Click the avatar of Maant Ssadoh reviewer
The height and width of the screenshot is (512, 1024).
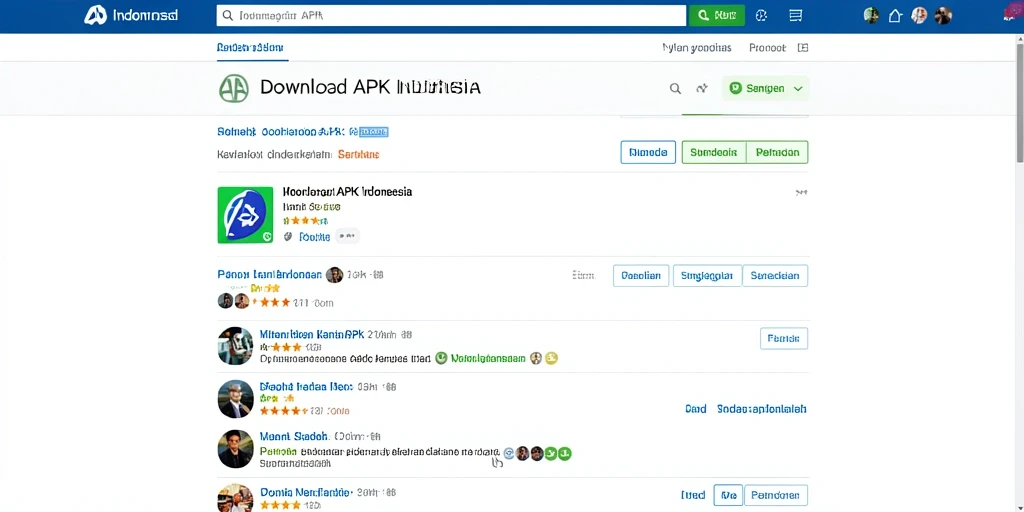[235, 449]
